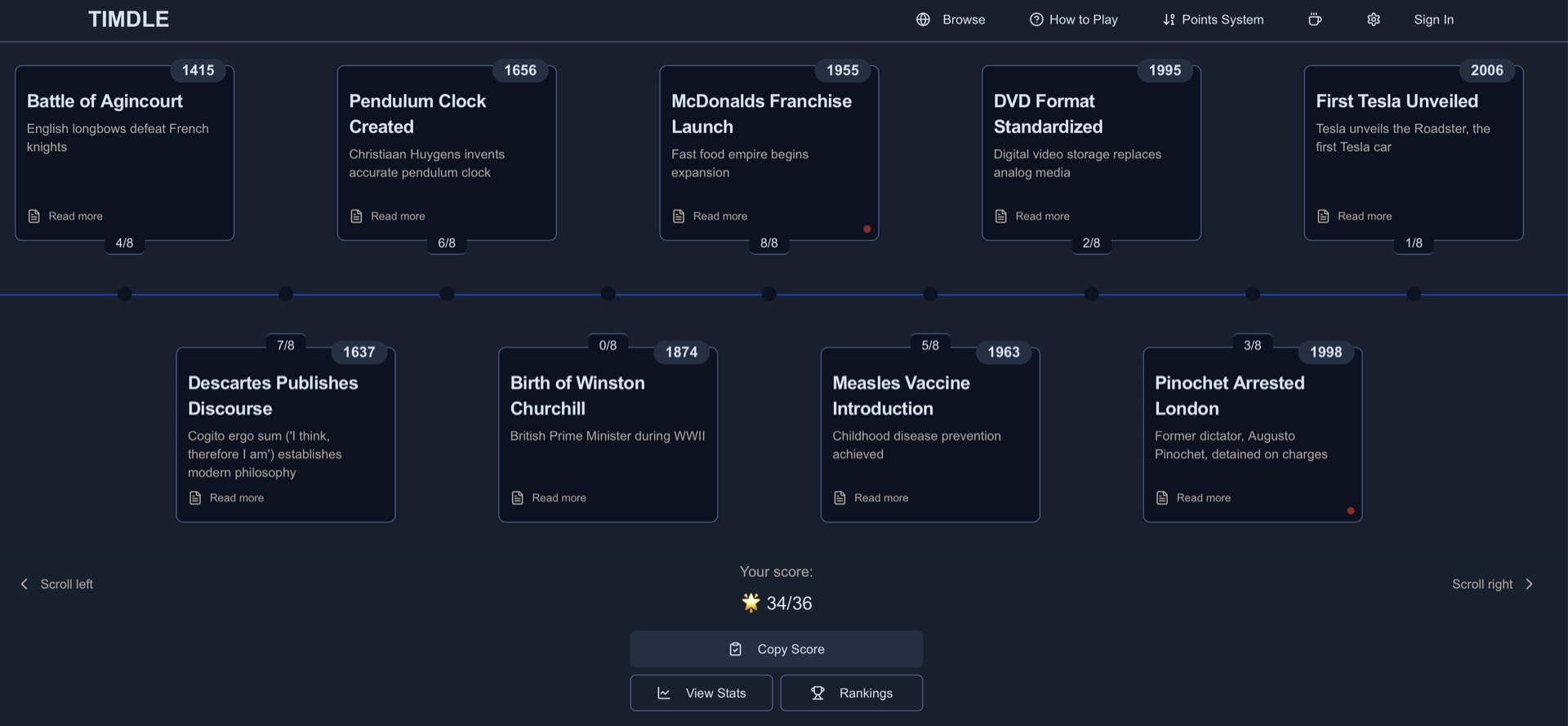
Task: Click the 1637 year badge
Action: pos(359,352)
